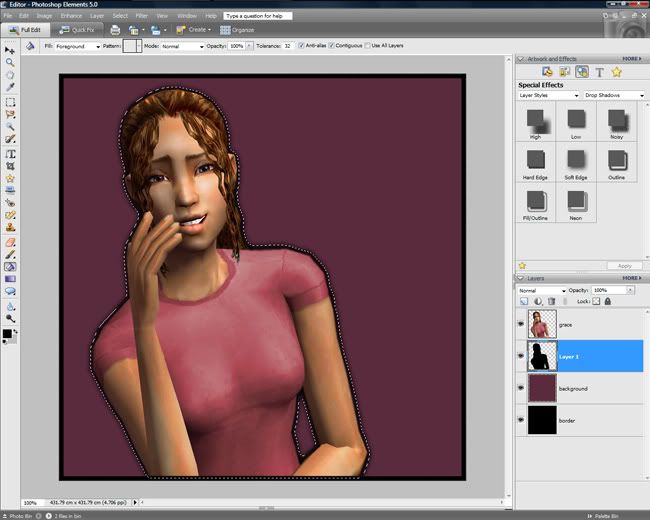The height and width of the screenshot is (520, 650).
Task: Select the Move tool
Action: 10,51
